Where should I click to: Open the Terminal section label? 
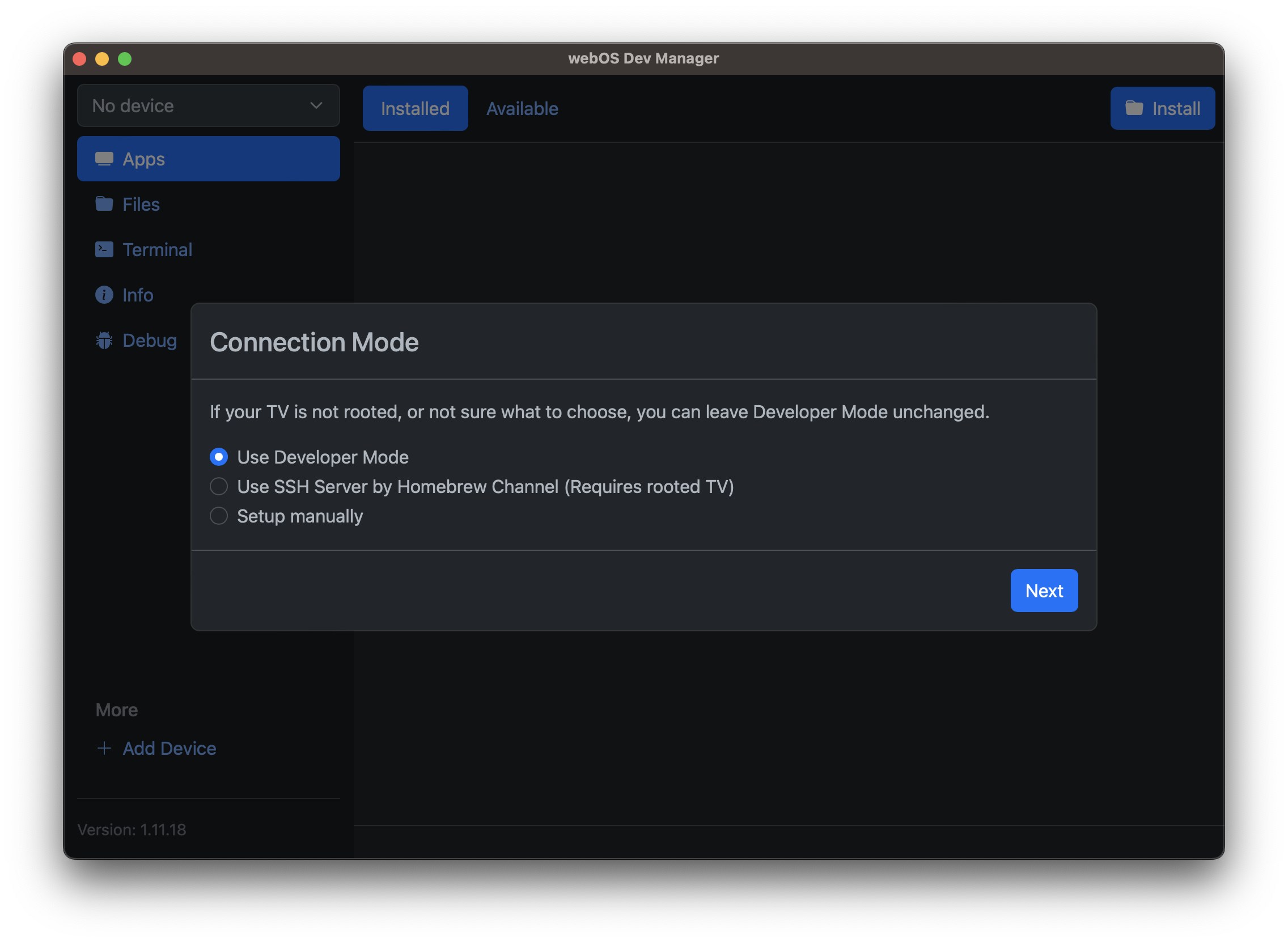[x=157, y=249]
